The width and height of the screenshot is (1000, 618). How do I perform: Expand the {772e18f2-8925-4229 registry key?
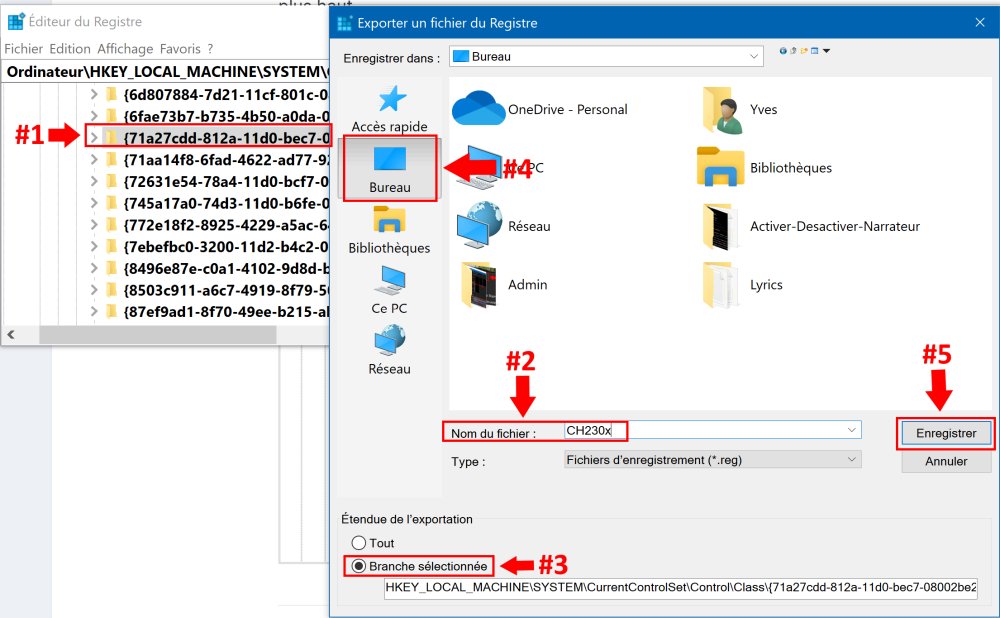[x=94, y=224]
